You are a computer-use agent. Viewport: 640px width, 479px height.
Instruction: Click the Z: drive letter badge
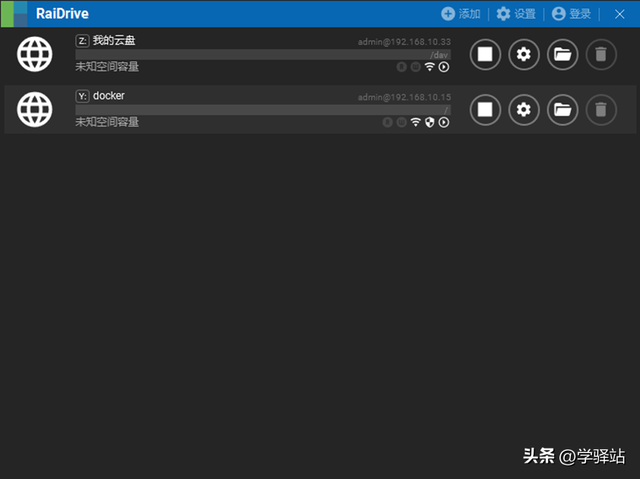click(82, 41)
